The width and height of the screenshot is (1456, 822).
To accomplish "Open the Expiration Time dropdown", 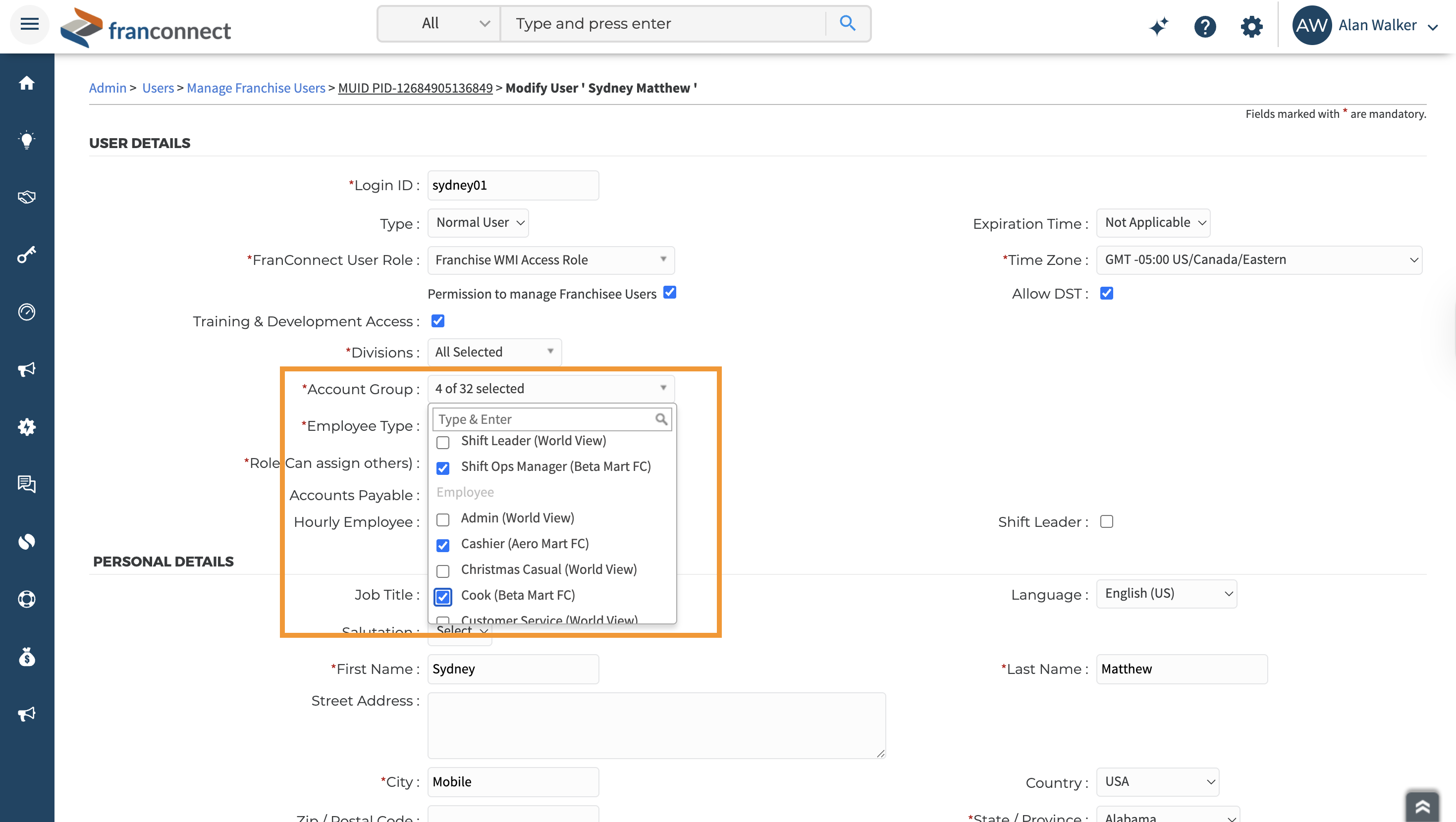I will click(x=1153, y=223).
